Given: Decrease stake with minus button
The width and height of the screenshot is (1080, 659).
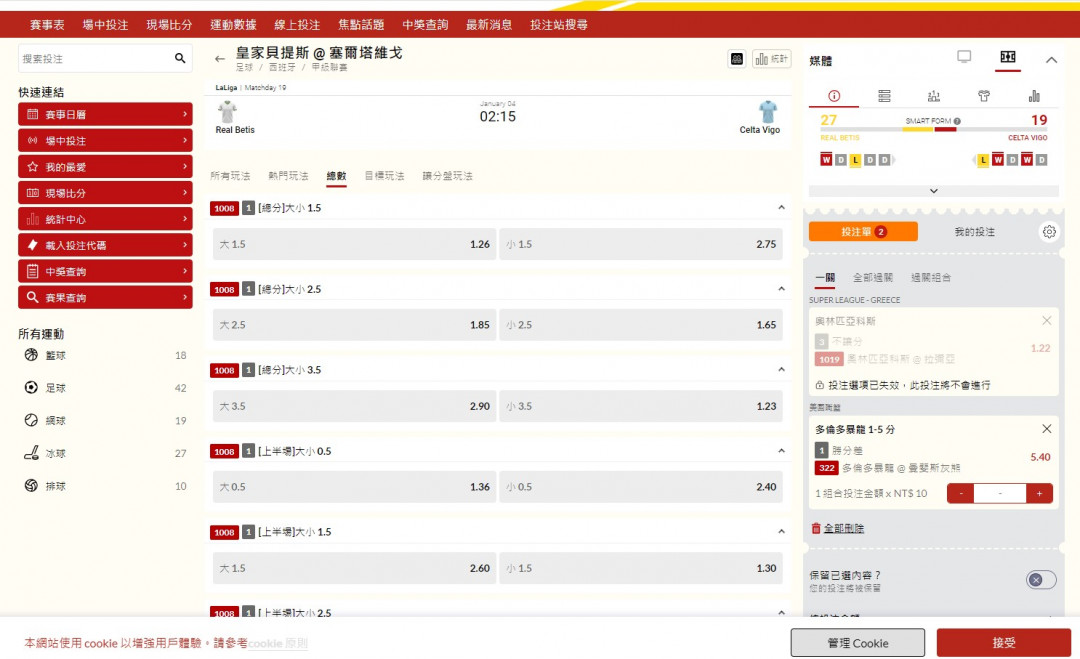Looking at the screenshot, I should point(960,493).
